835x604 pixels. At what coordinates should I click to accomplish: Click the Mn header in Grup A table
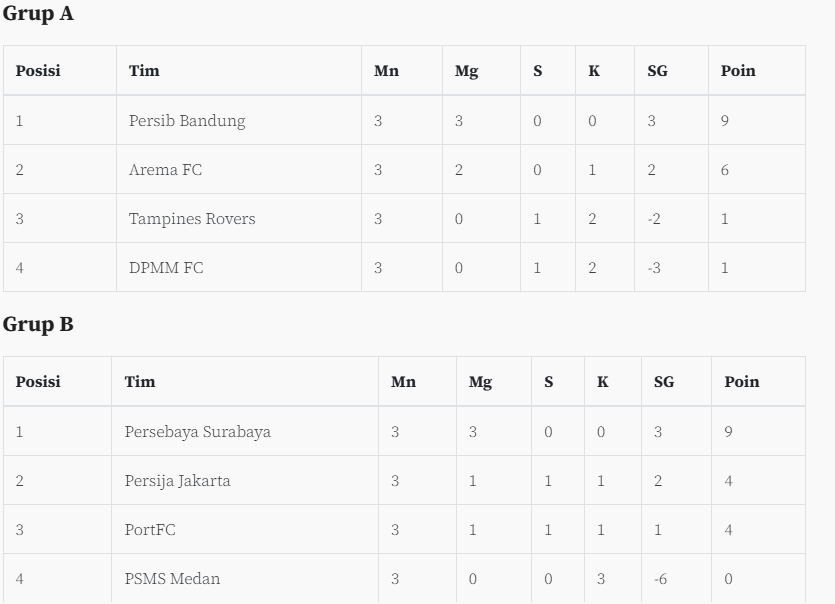[x=386, y=71]
